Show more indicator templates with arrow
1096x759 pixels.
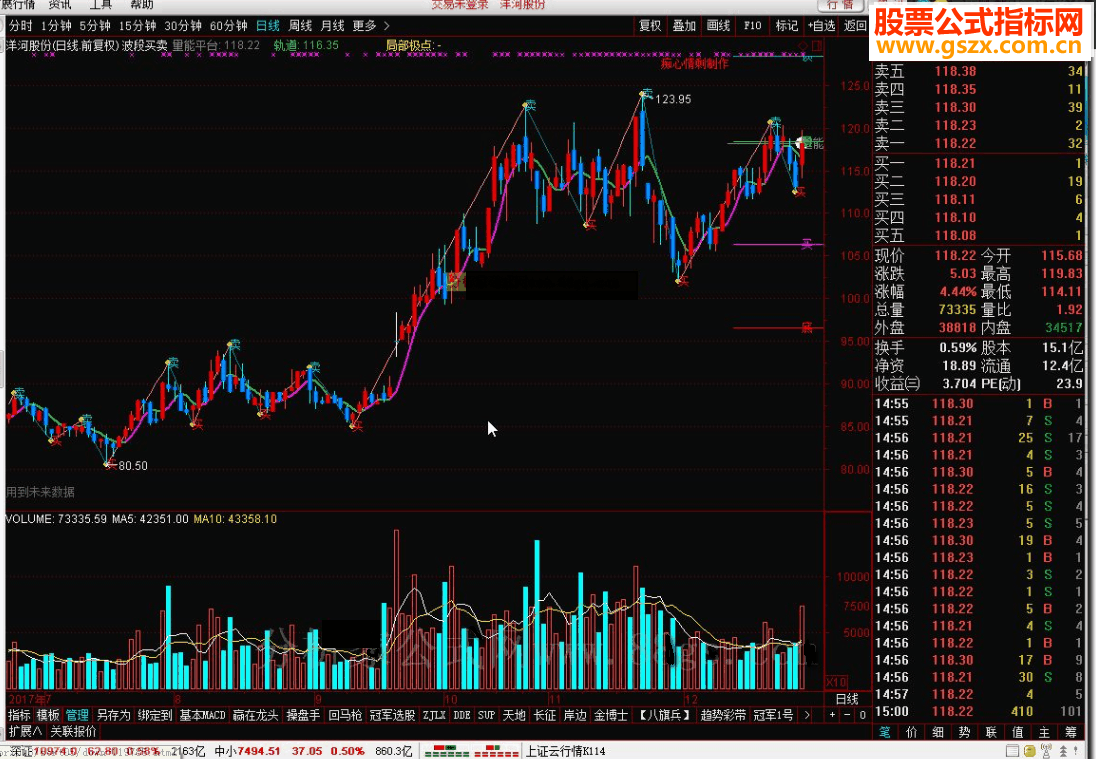tap(807, 715)
